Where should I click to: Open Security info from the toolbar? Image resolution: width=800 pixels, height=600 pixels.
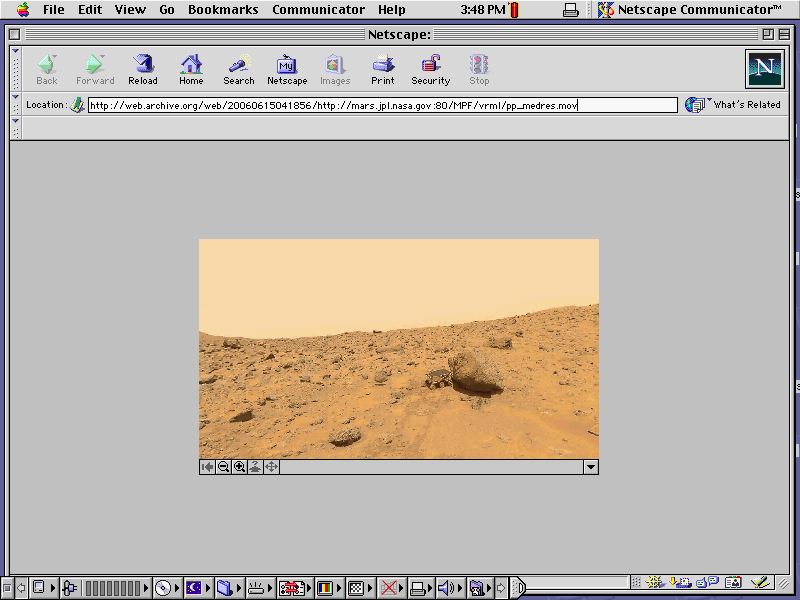[430, 67]
